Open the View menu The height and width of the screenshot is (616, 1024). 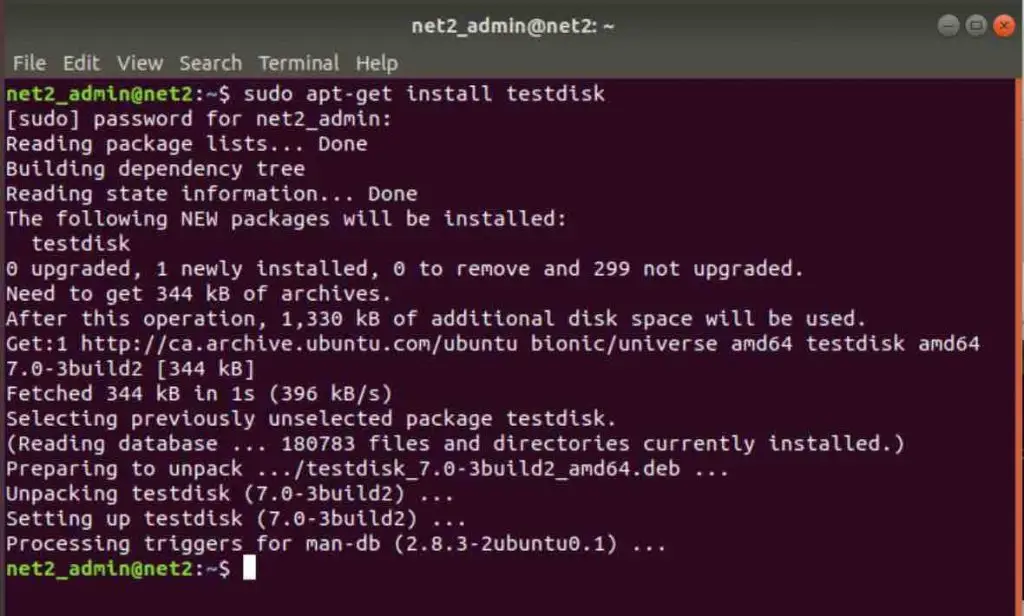tap(139, 62)
